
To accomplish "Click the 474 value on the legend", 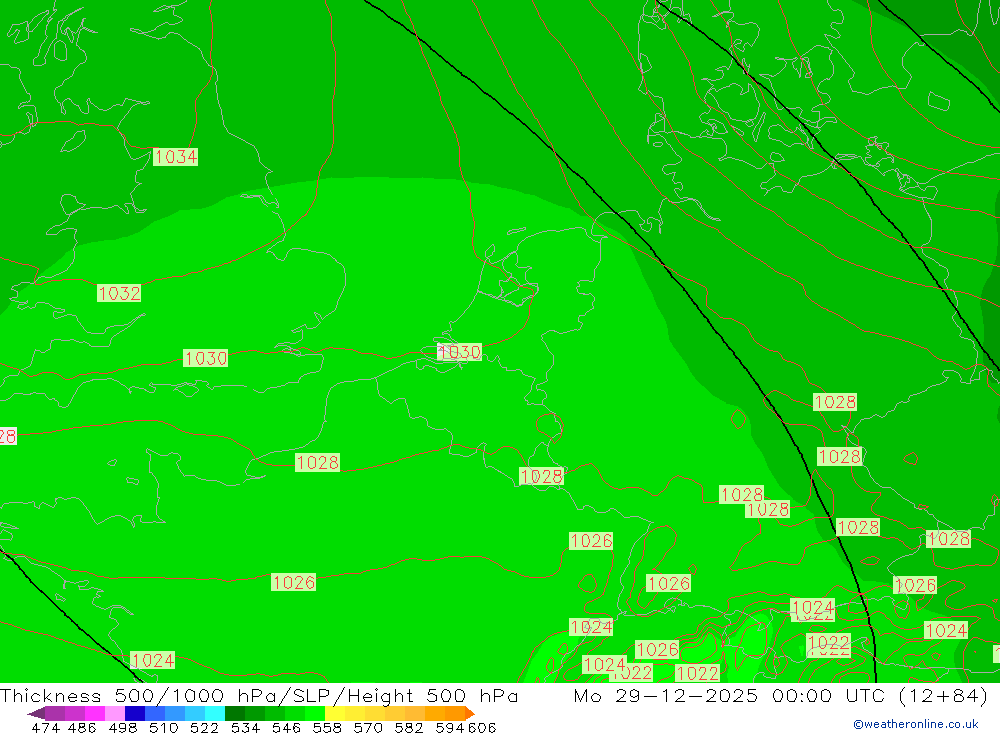I will [45, 727].
